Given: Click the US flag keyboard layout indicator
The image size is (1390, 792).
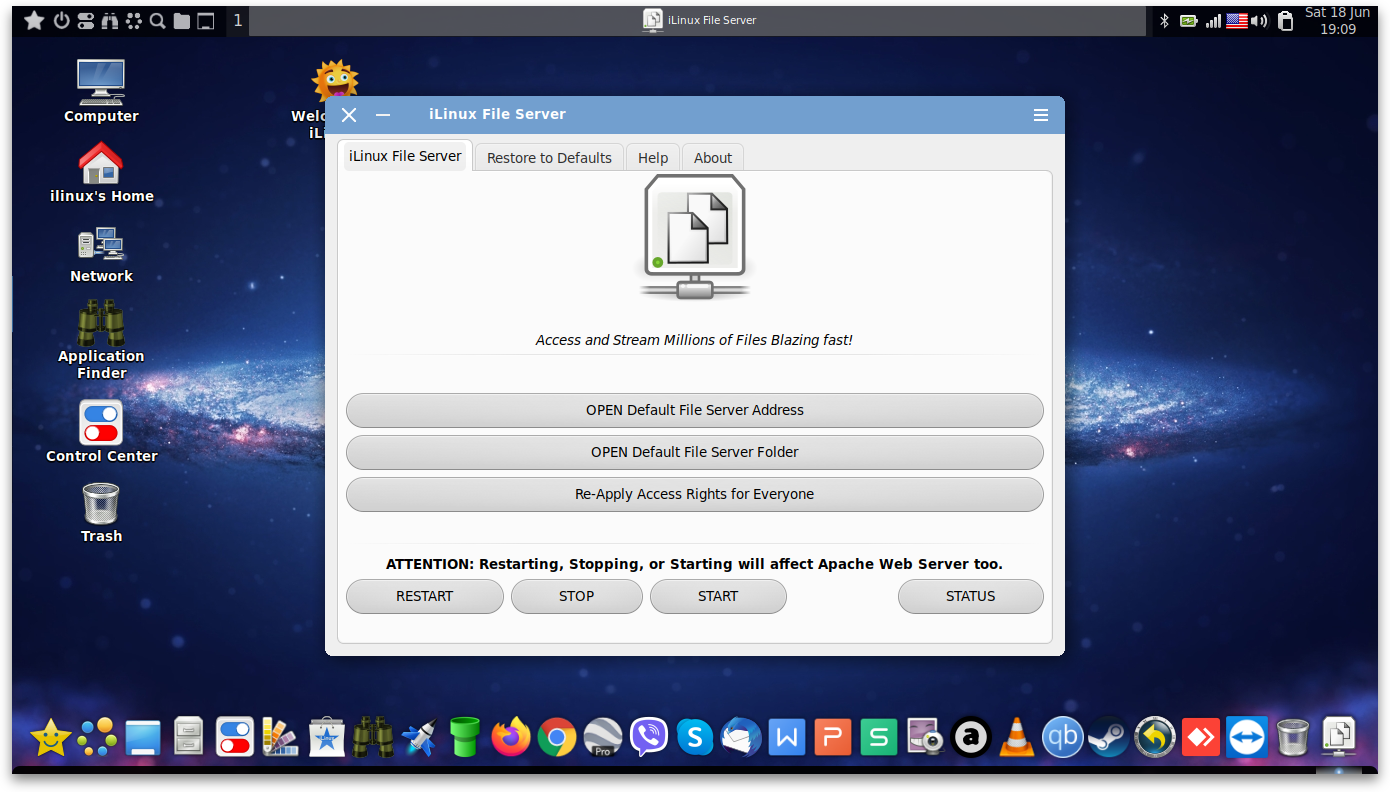Looking at the screenshot, I should 1237,20.
